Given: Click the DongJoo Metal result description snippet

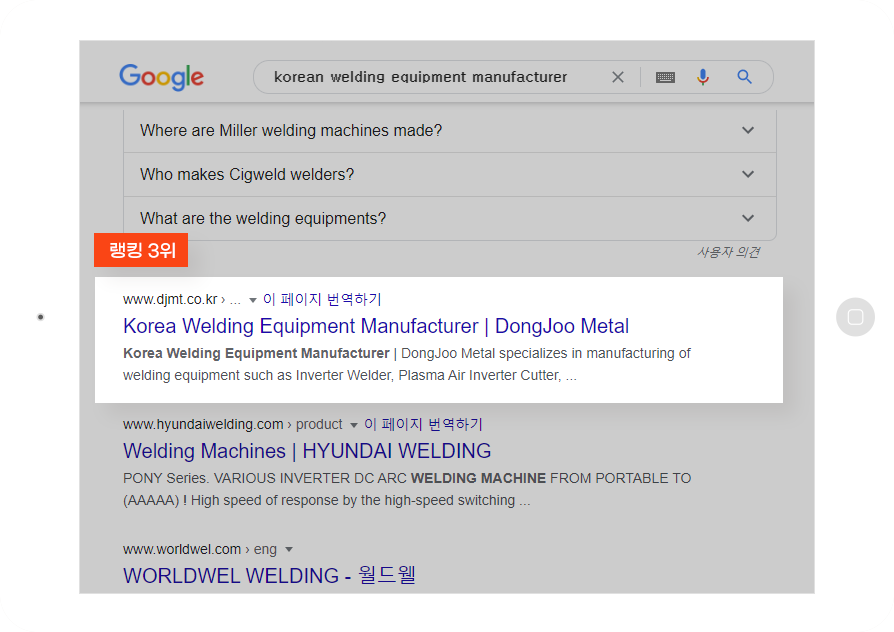Looking at the screenshot, I should [407, 364].
